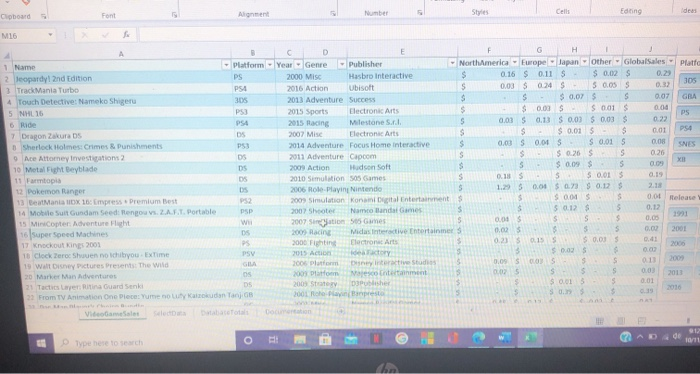Open the NorthAmerica column filter dropdown
Image resolution: width=700 pixels, height=374 pixels.
click(x=514, y=62)
